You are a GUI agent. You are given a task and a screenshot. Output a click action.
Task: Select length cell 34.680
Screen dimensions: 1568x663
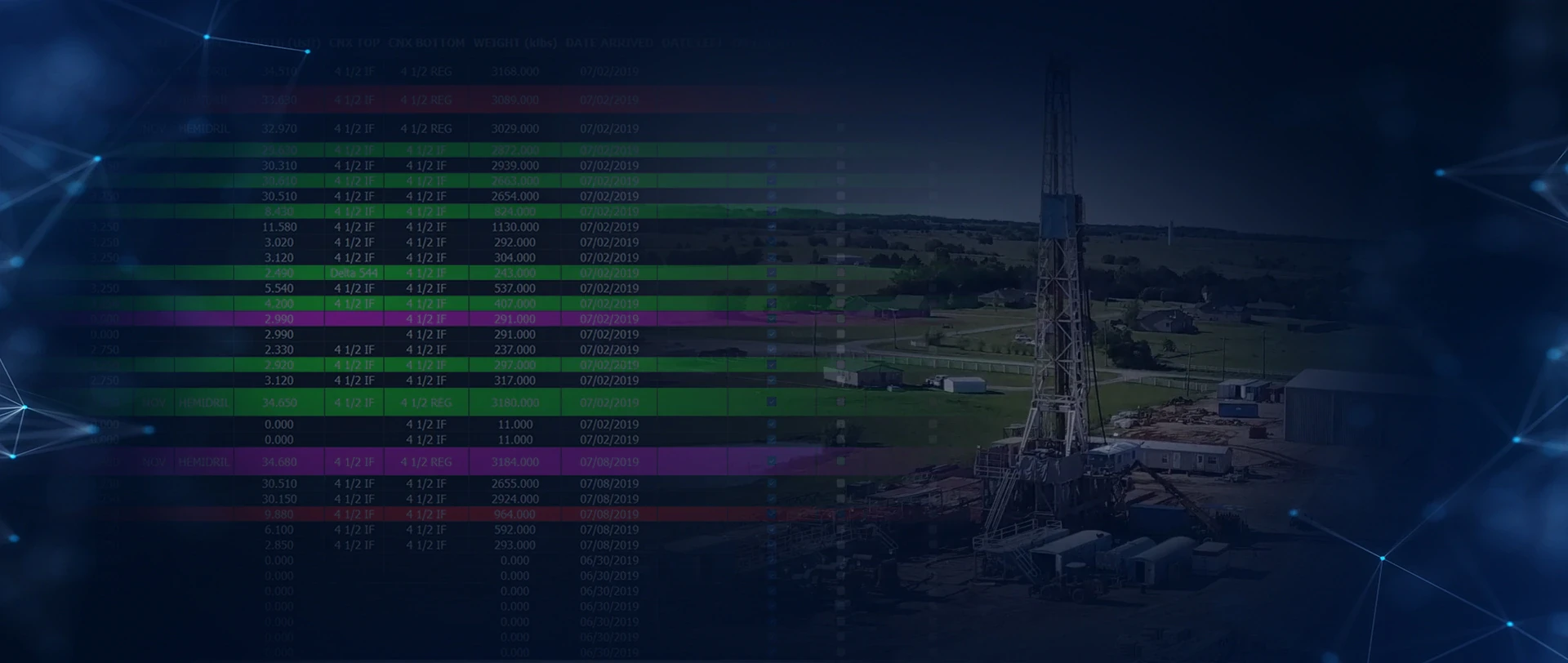coord(279,462)
